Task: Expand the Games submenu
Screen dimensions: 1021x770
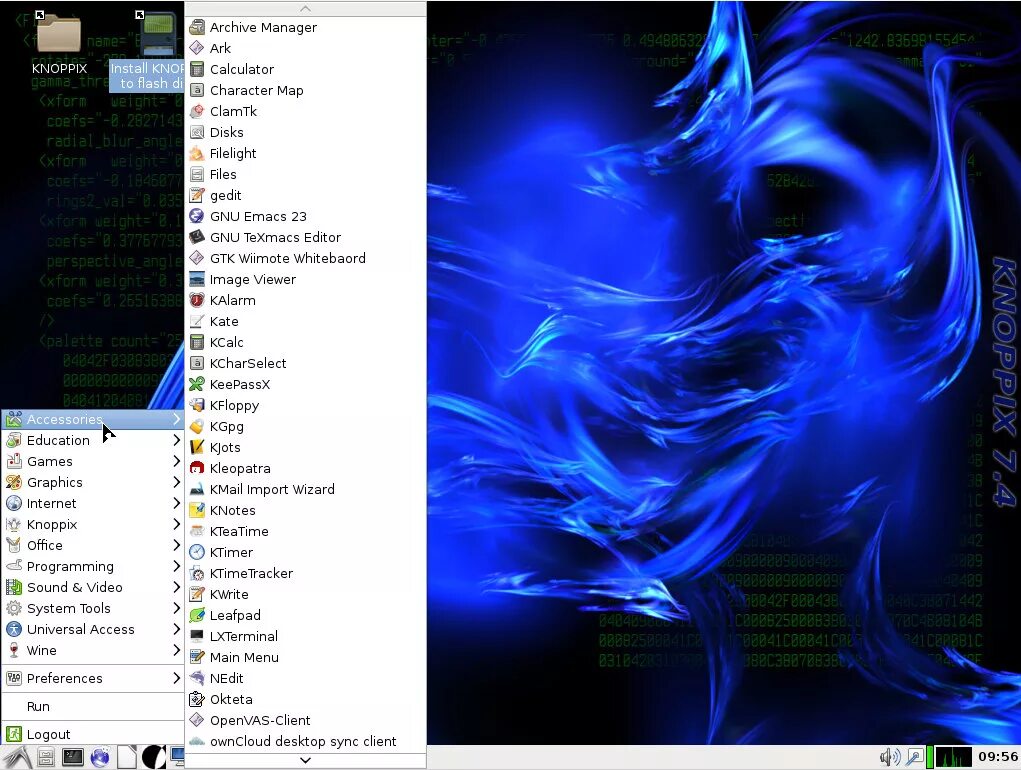Action: pos(93,461)
